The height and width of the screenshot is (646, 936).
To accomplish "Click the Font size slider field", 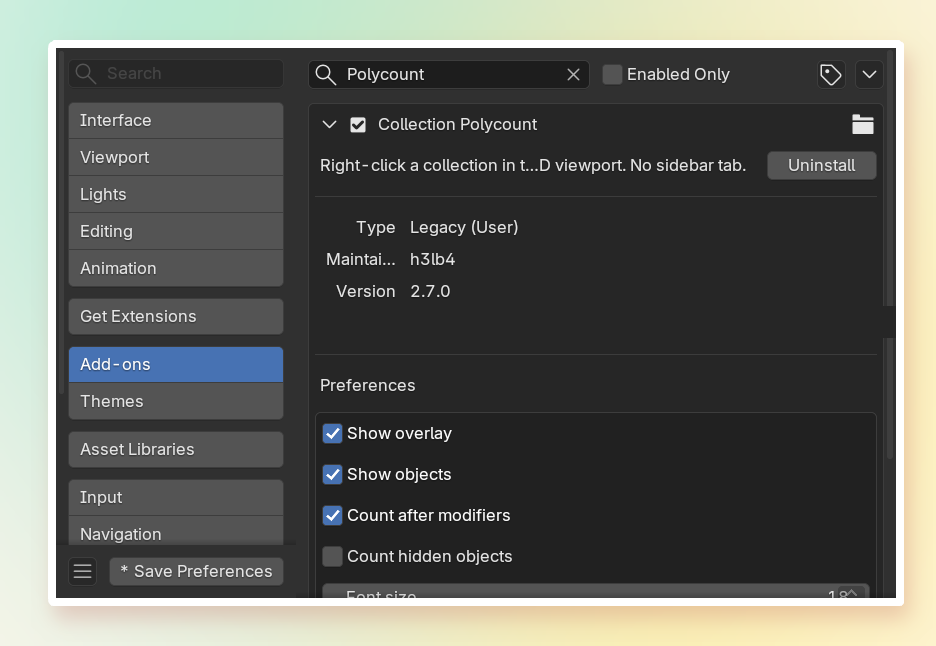I will click(596, 591).
